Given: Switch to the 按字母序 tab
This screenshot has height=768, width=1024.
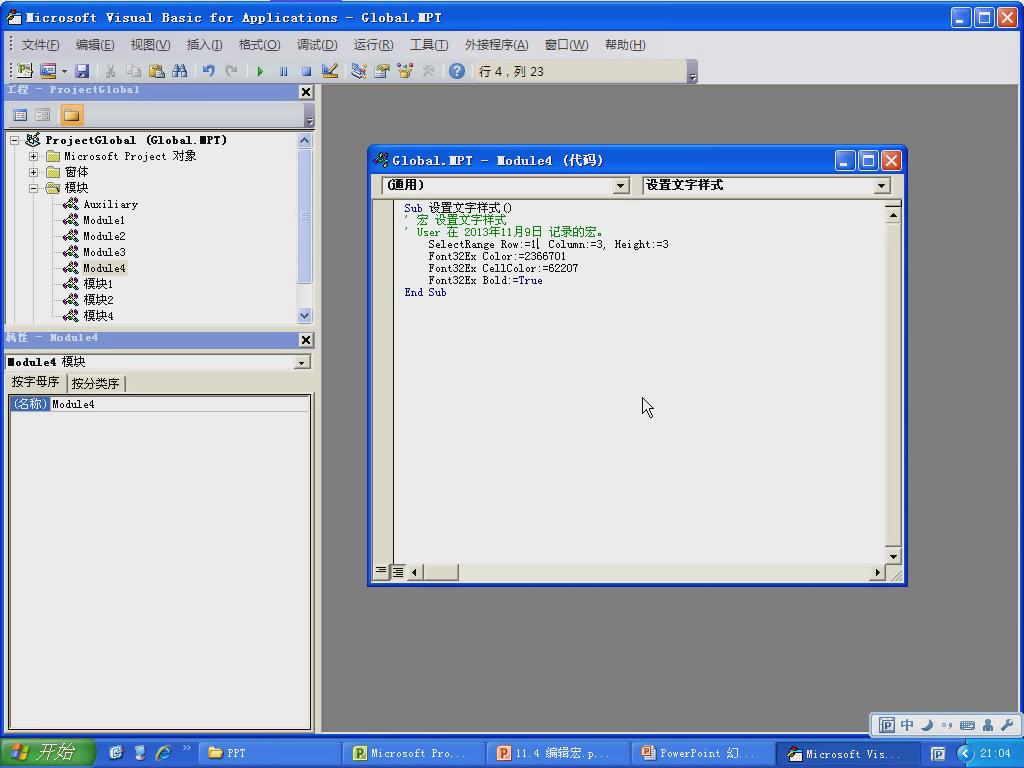Looking at the screenshot, I should [x=35, y=382].
